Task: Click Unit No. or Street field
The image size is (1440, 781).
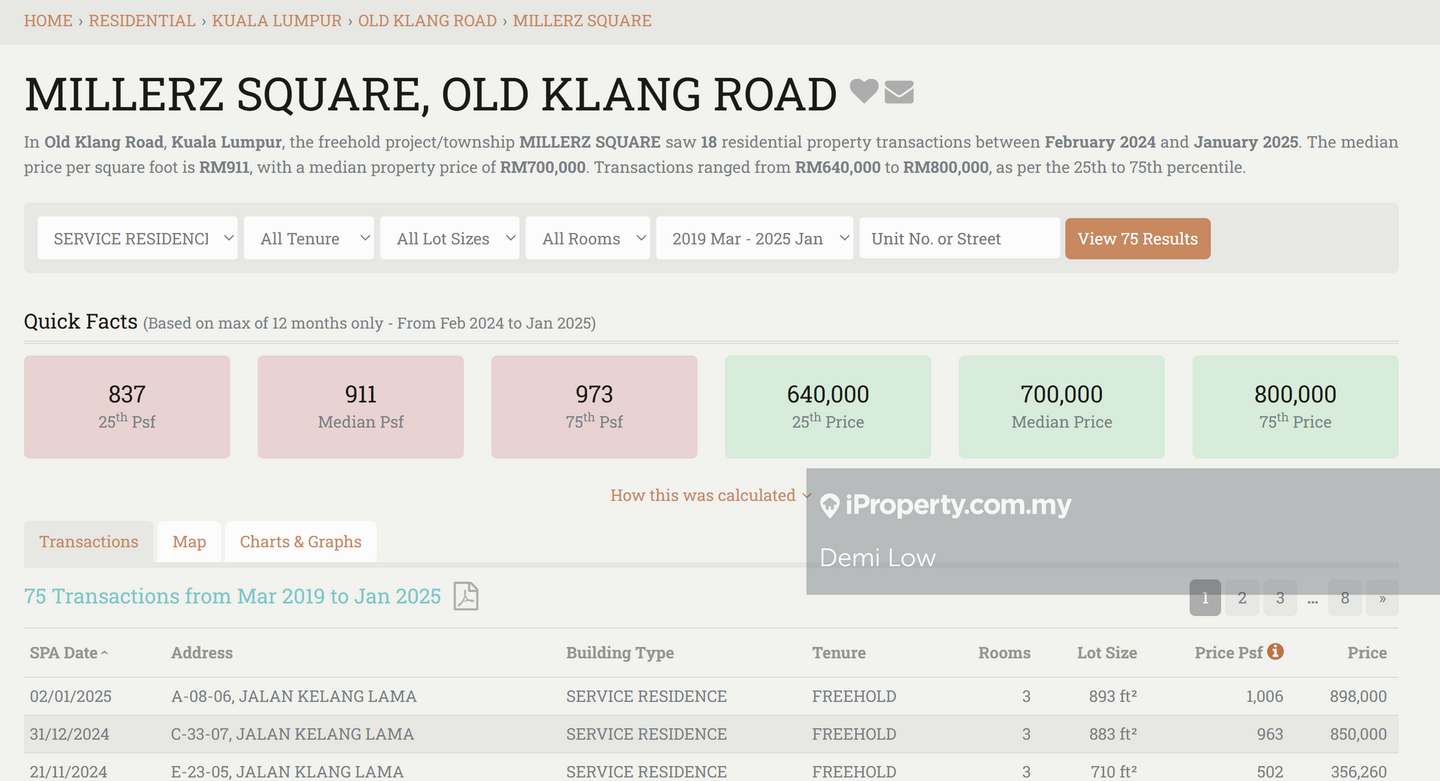Action: [x=959, y=238]
